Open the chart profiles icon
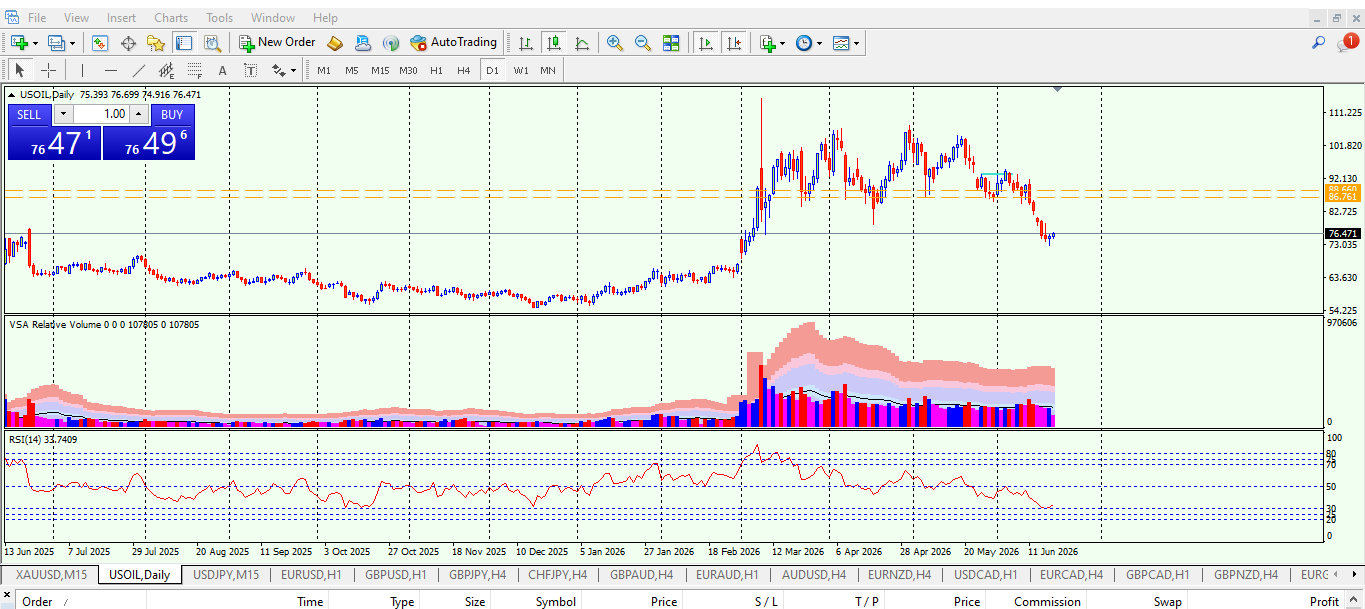Viewport: 1365px width, 609px height. [56, 43]
